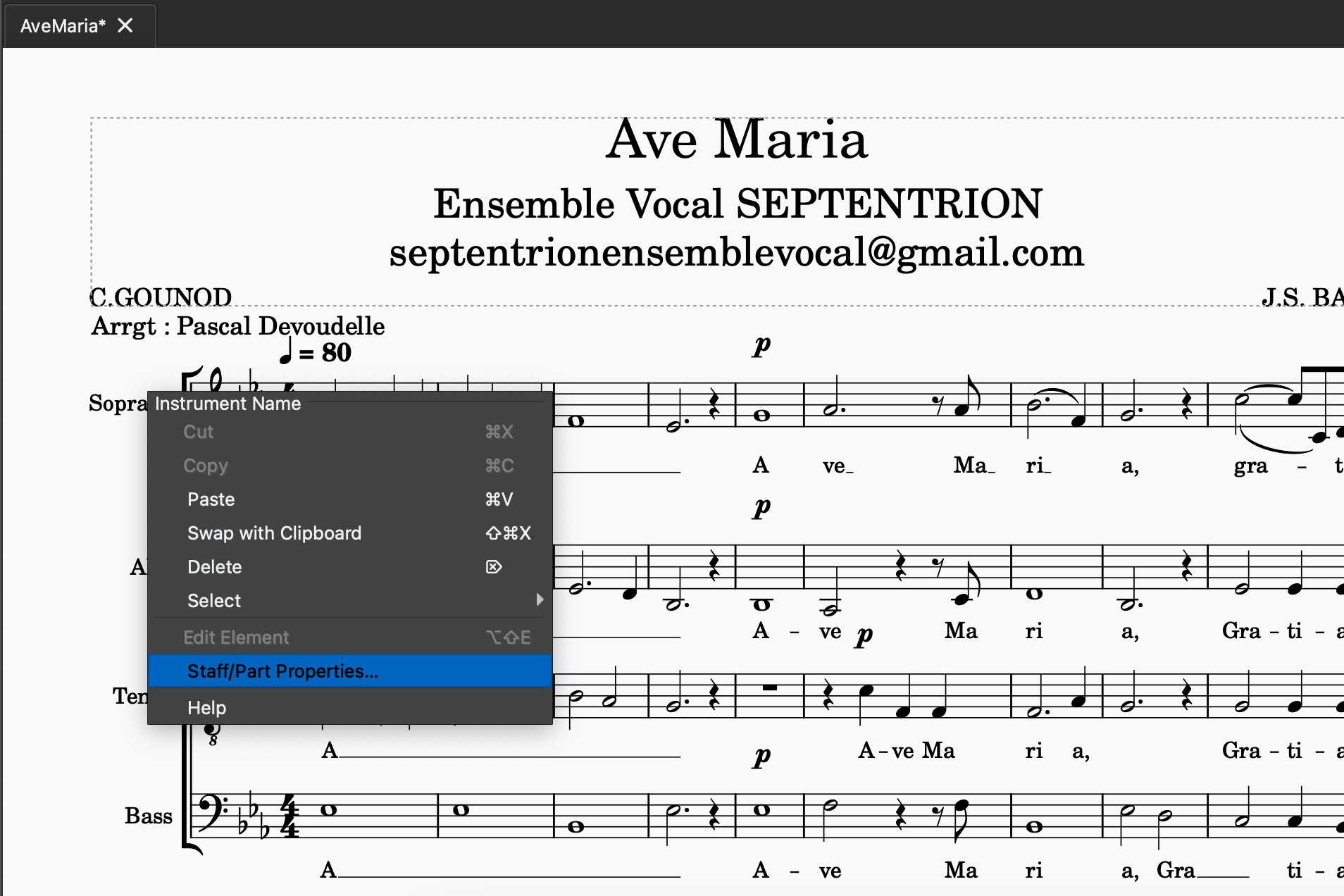
Task: Click the Ensemble Vocal SEPTENTRION subtitle
Action: click(x=738, y=204)
